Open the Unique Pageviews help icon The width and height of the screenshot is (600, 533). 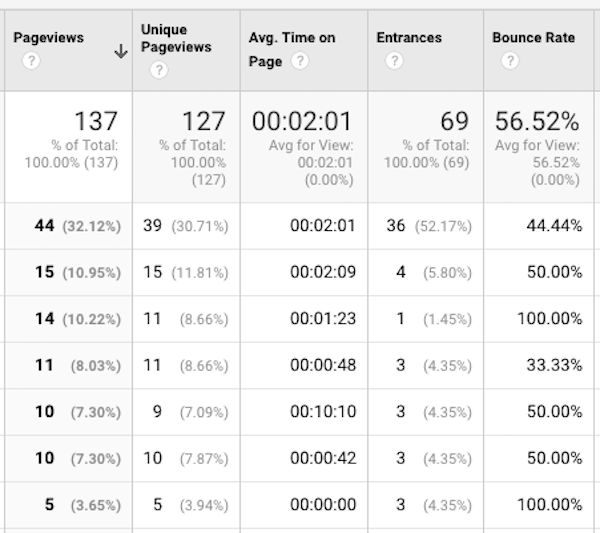pyautogui.click(x=158, y=70)
